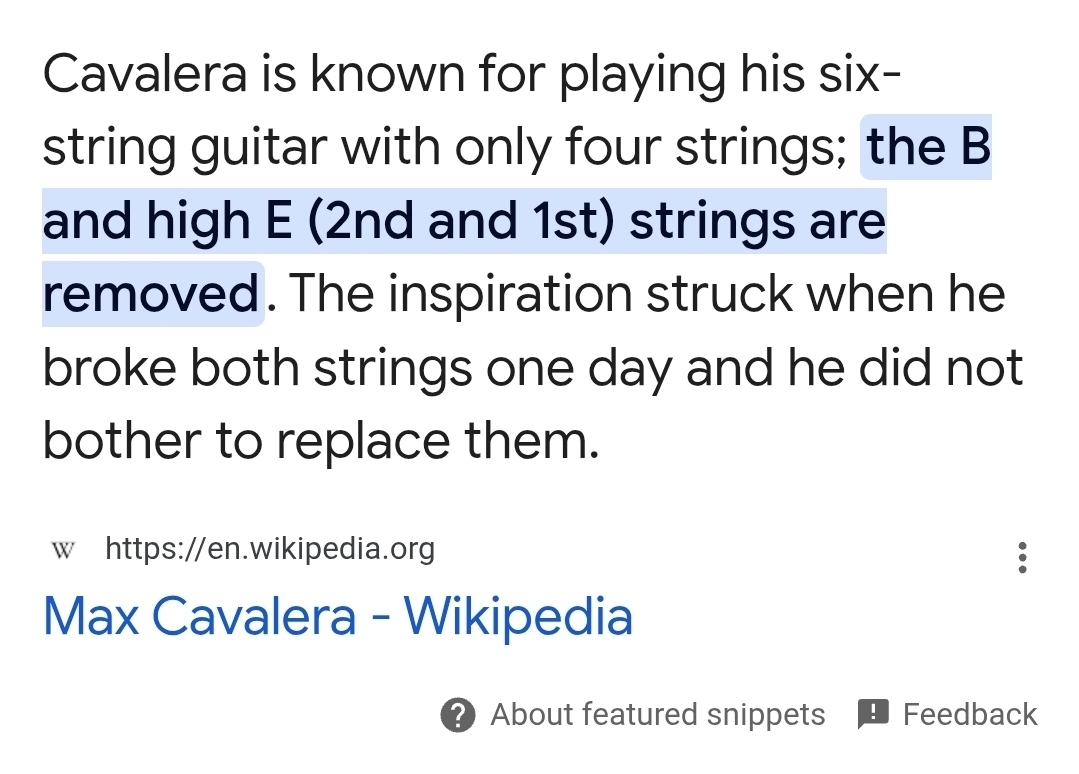Click the Wikipedia "W" favicon
Screen dimensions: 1079x774
coord(63,550)
